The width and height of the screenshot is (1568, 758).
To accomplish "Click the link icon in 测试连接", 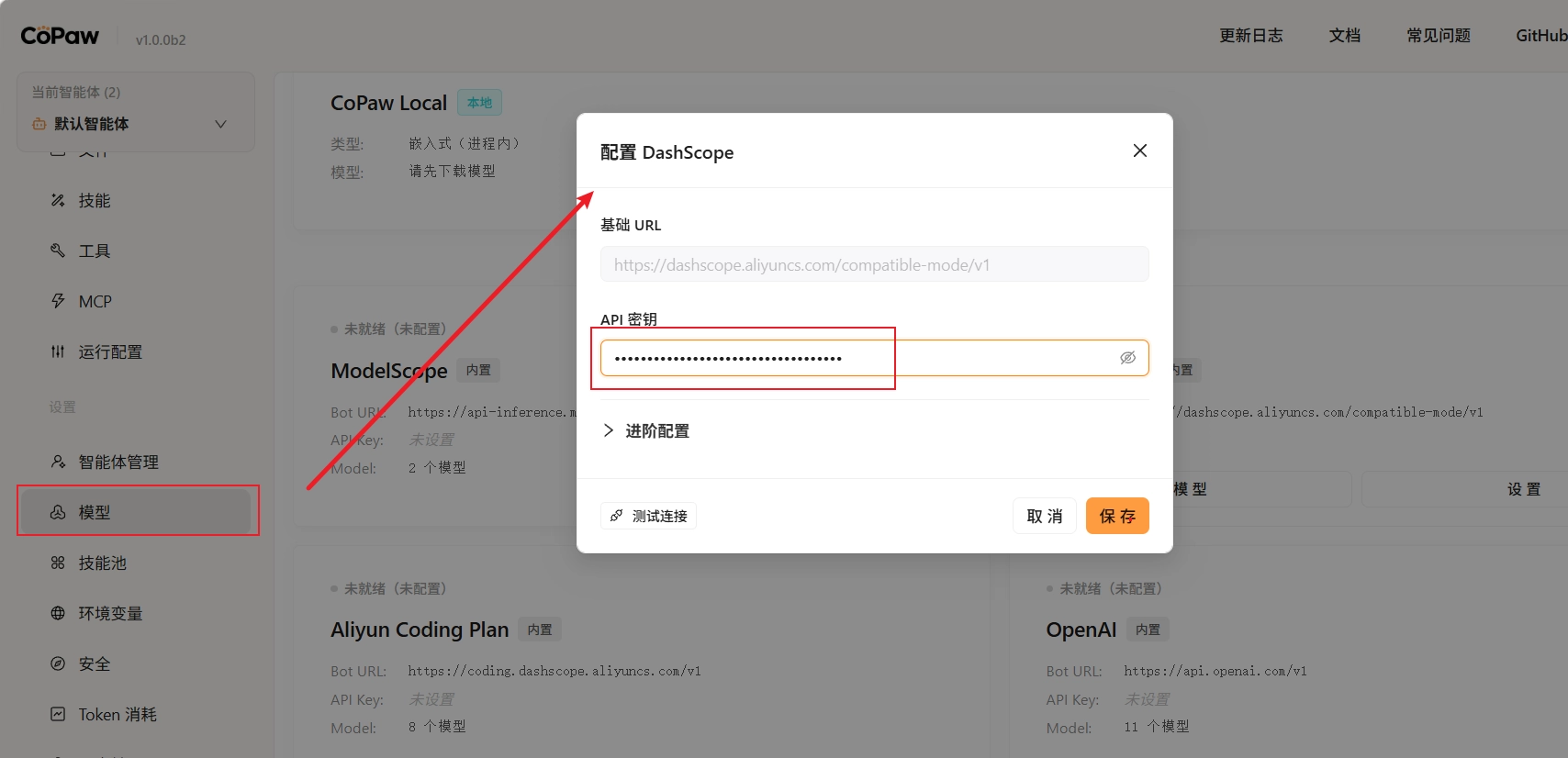I will [x=617, y=516].
